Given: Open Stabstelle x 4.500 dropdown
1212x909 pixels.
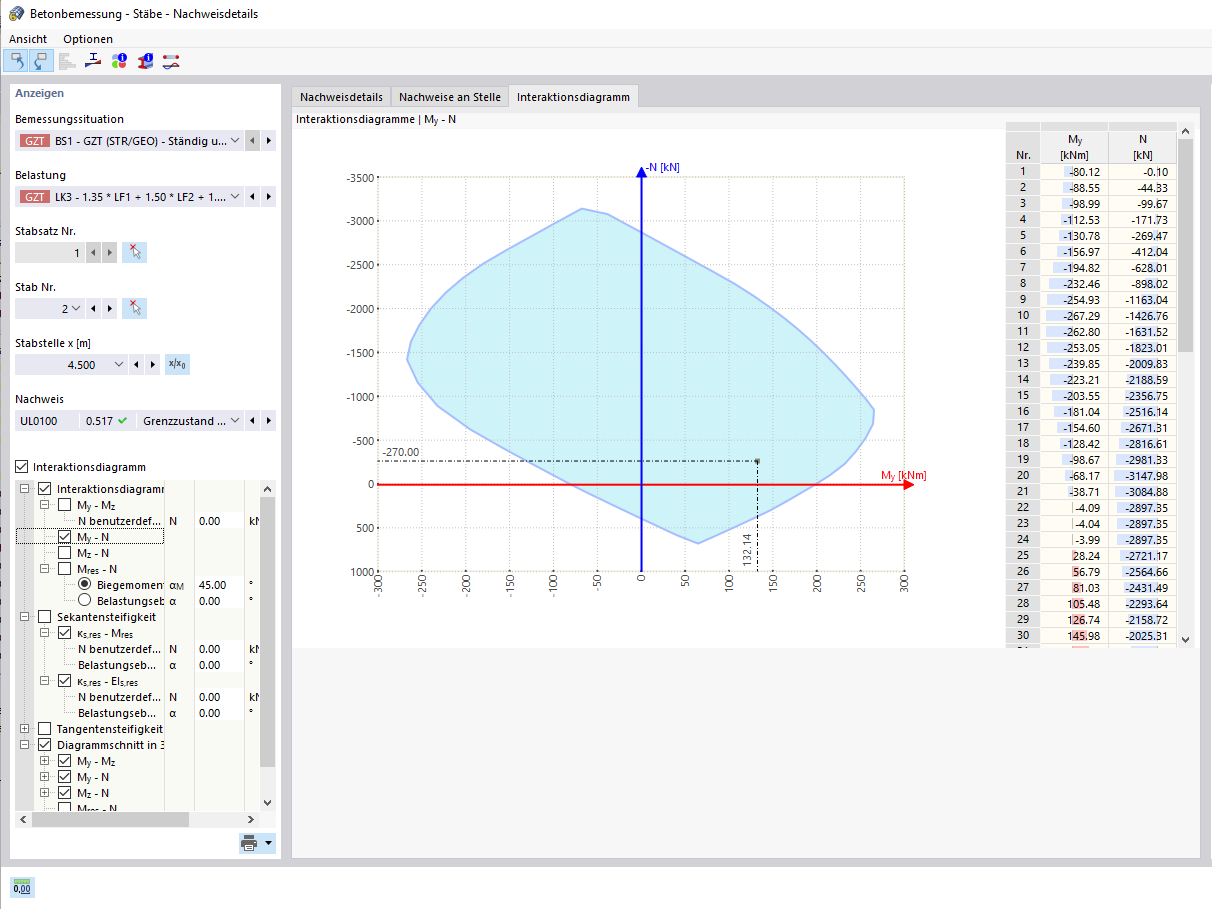Looking at the screenshot, I should [120, 364].
